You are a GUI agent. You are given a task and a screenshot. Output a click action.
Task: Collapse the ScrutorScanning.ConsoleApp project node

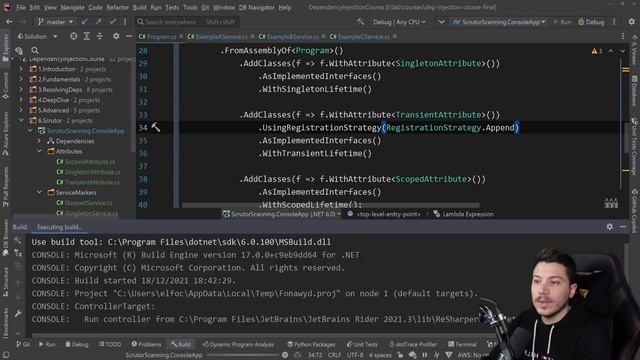coord(30,131)
